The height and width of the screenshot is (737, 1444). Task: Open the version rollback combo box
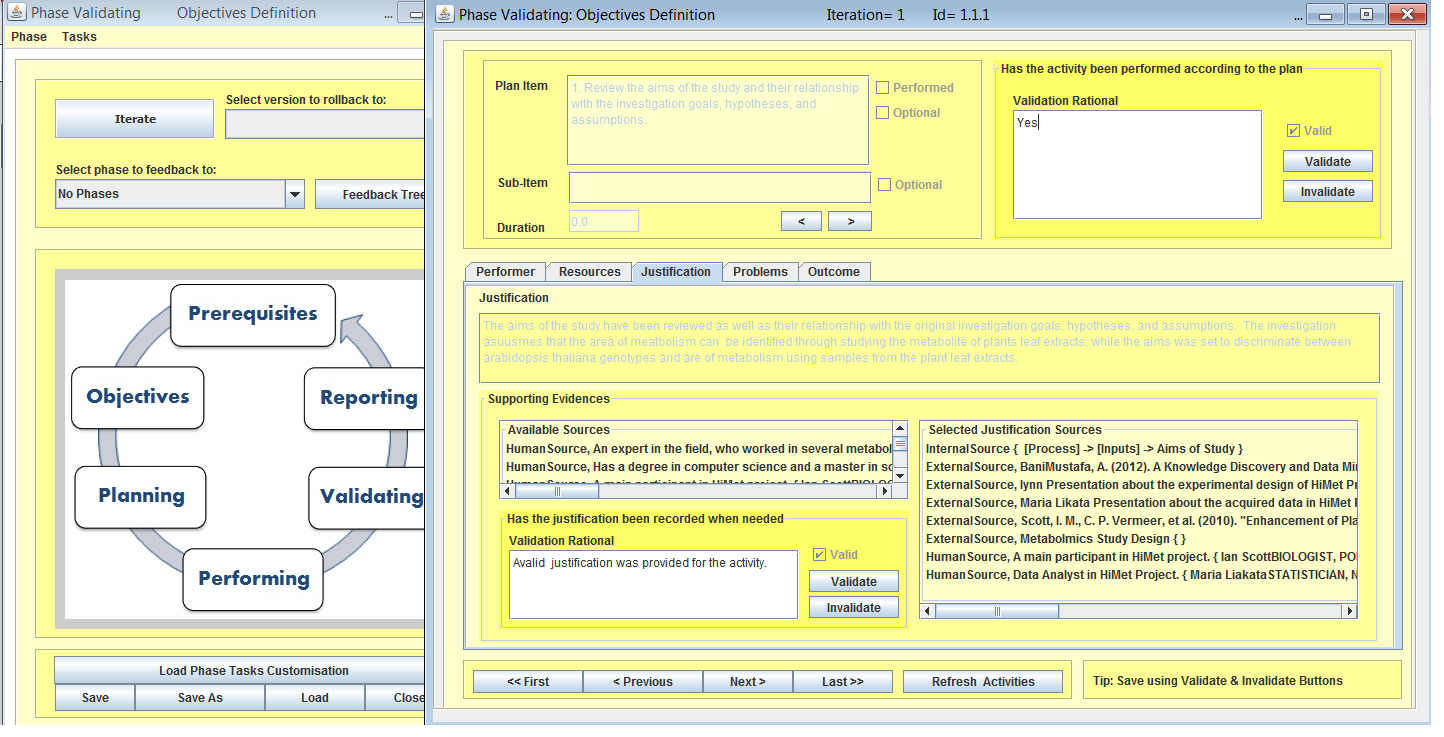point(325,124)
